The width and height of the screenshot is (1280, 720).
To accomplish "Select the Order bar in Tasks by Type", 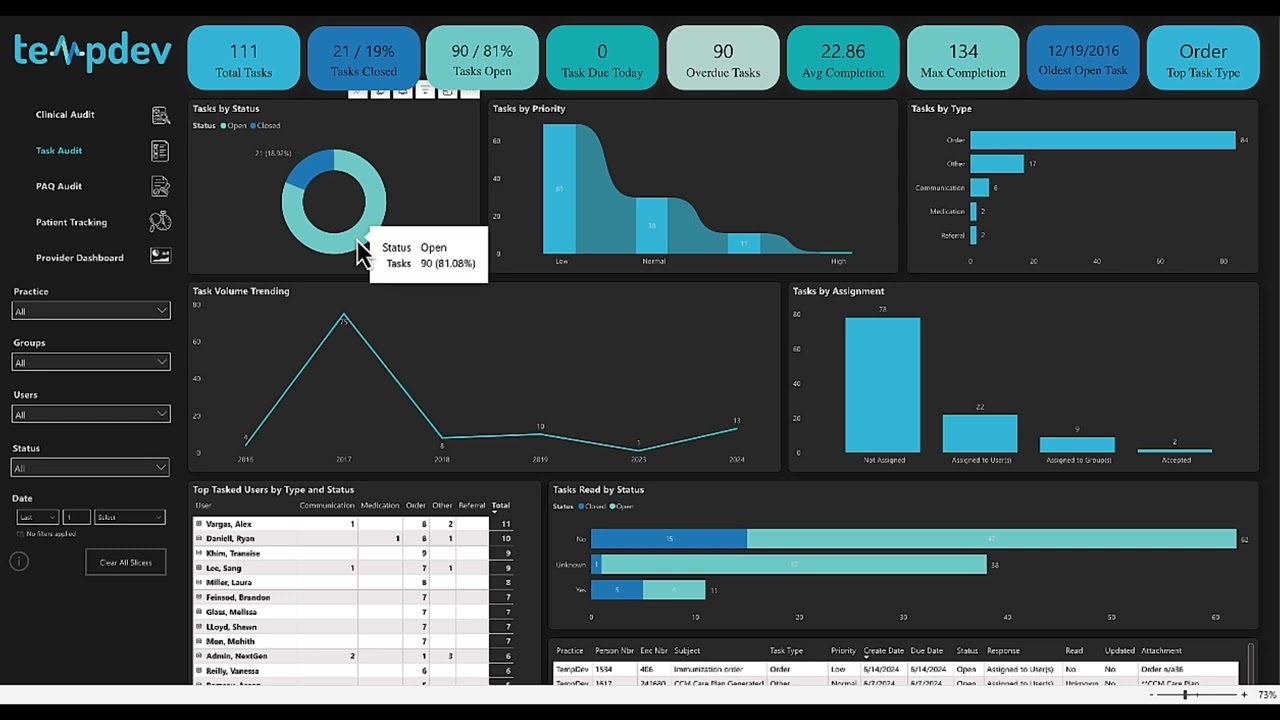I will tap(1102, 140).
